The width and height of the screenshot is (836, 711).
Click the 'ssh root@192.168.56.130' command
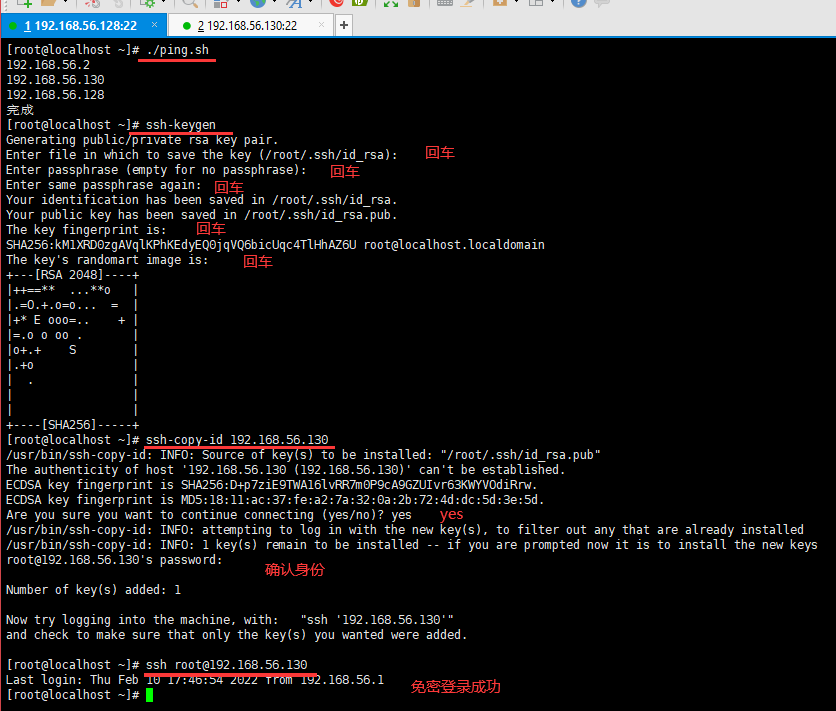point(227,665)
